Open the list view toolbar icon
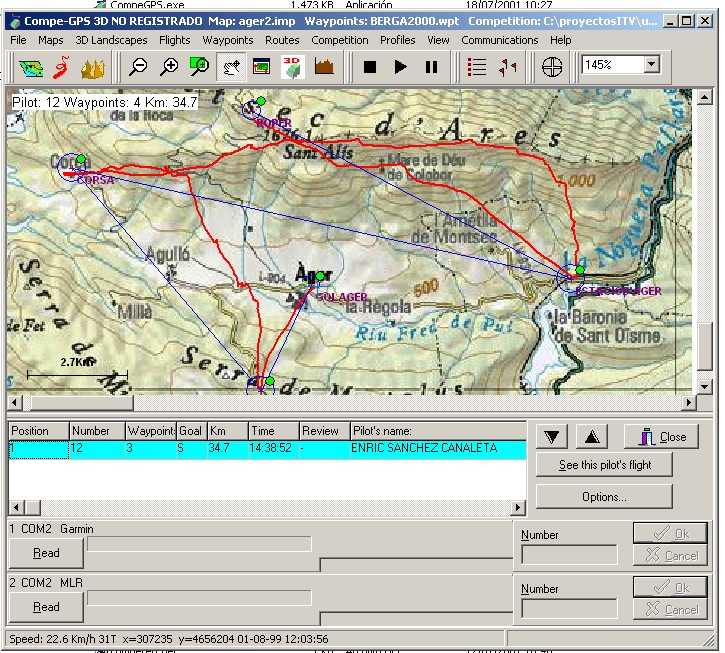The width and height of the screenshot is (725, 653). [477, 68]
